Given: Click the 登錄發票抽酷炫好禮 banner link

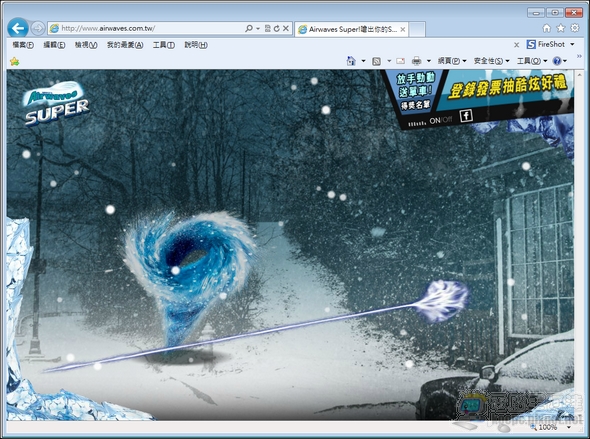Looking at the screenshot, I should coord(507,88).
